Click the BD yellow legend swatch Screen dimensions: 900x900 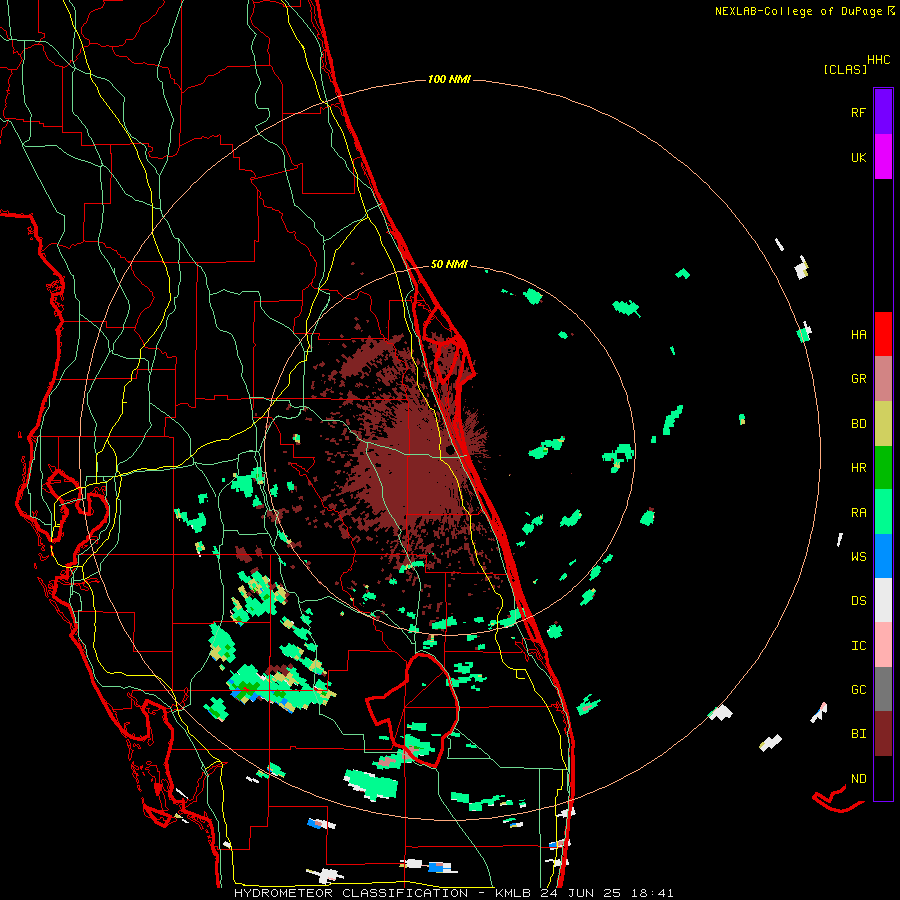click(883, 424)
